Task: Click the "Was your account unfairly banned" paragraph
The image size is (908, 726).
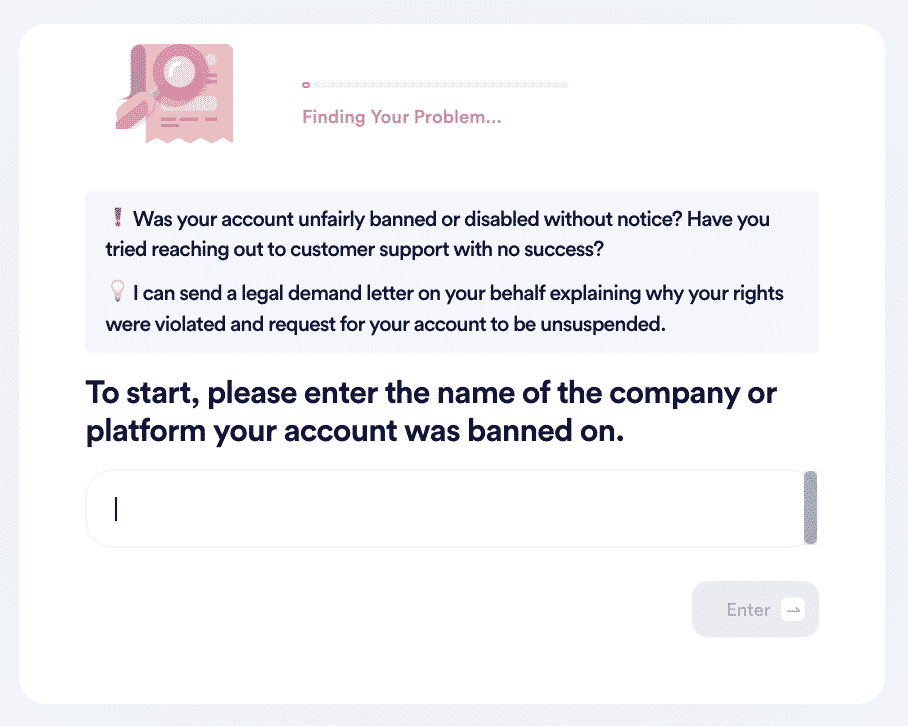Action: (450, 232)
